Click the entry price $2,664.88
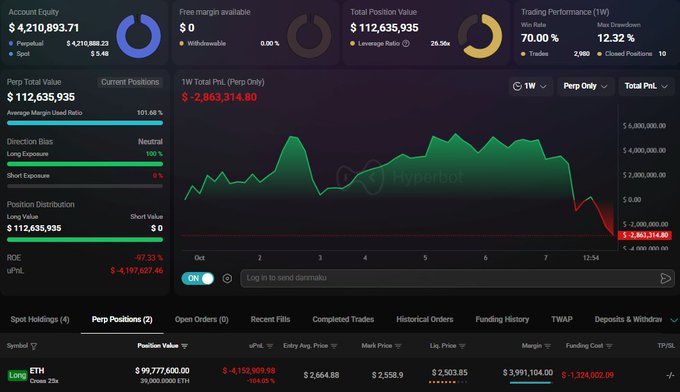Image resolution: width=680 pixels, height=392 pixels. click(x=321, y=375)
